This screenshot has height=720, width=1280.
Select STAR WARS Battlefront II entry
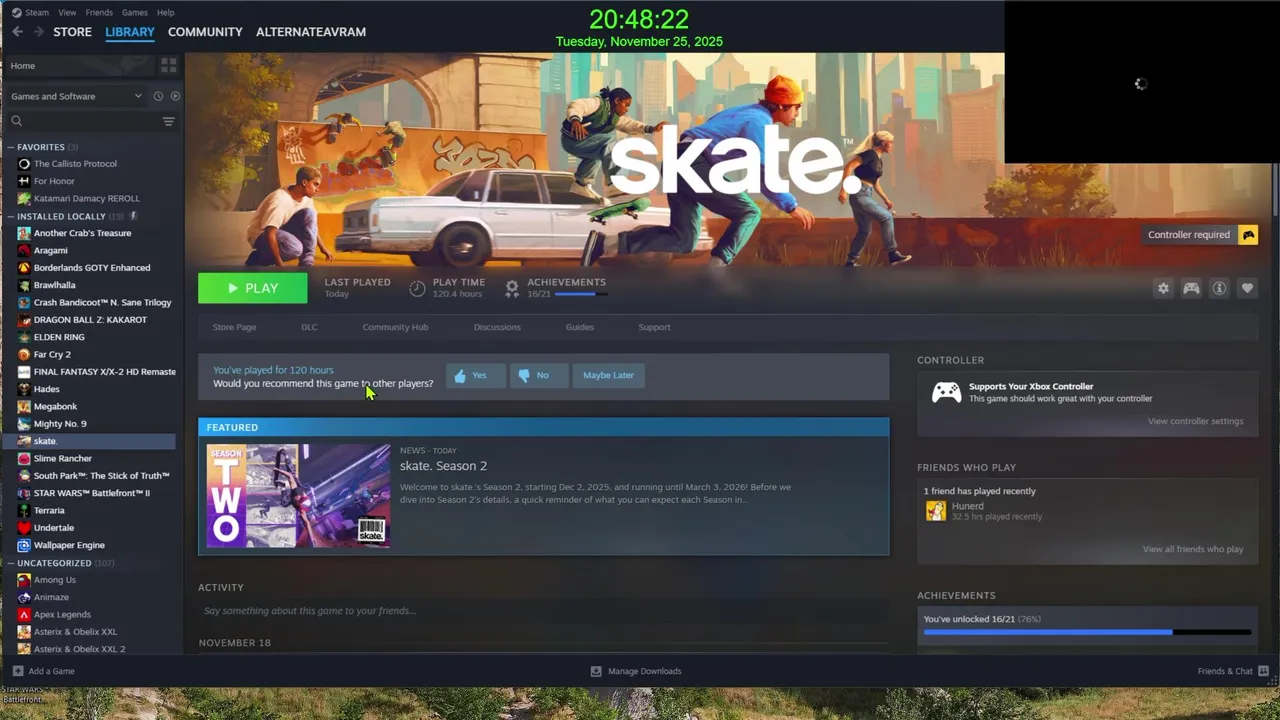(92, 493)
